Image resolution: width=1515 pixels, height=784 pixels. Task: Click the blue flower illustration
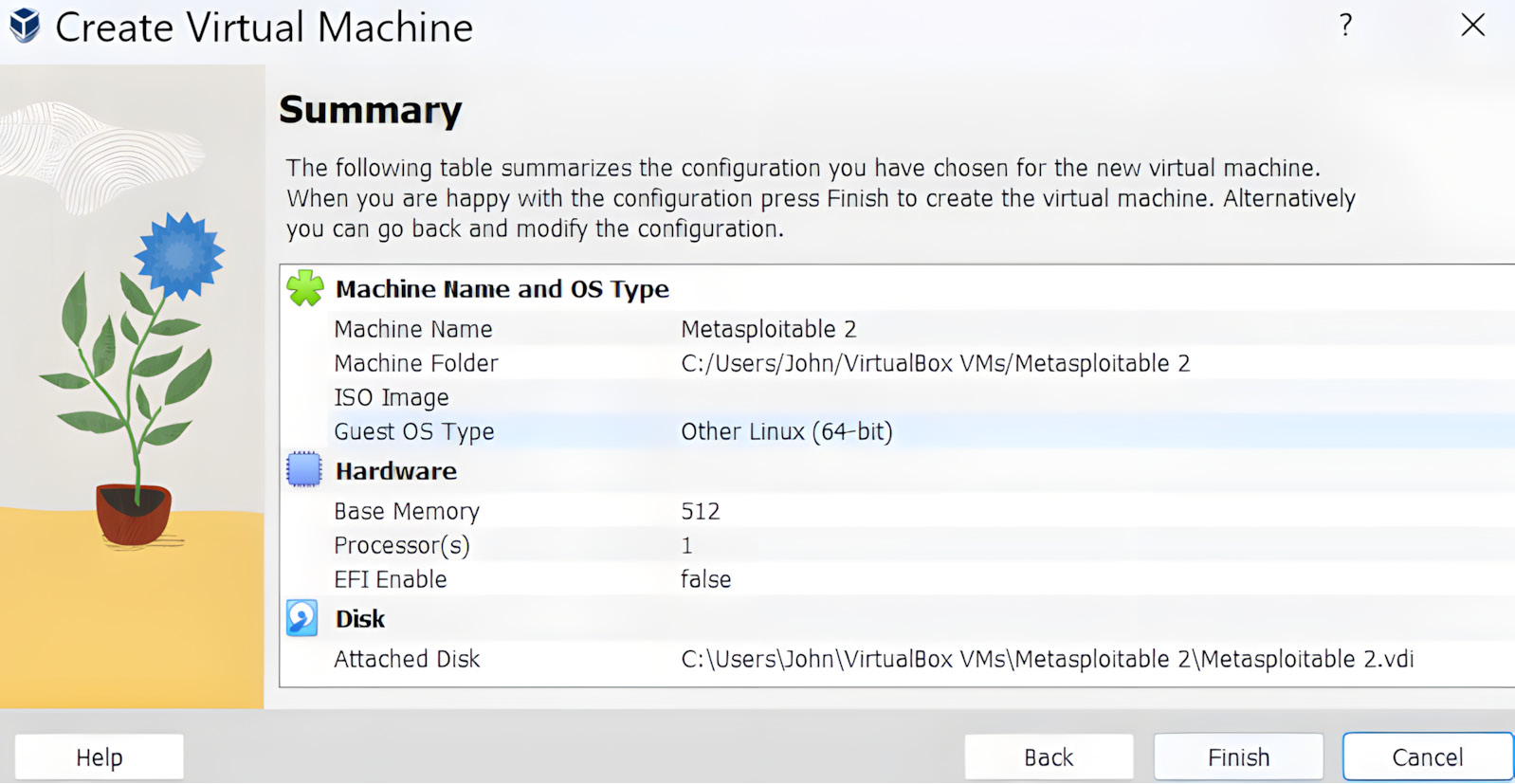178,256
